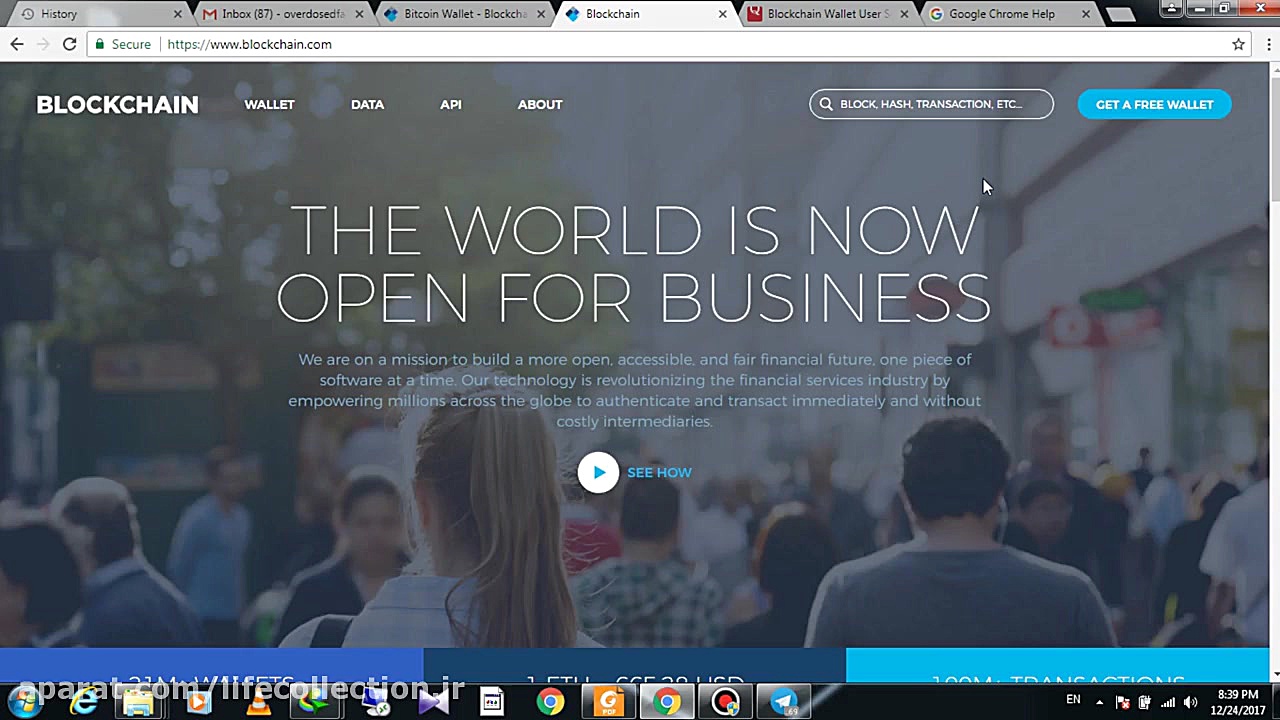Open the DATA navigation menu
The width and height of the screenshot is (1280, 720).
point(367,104)
